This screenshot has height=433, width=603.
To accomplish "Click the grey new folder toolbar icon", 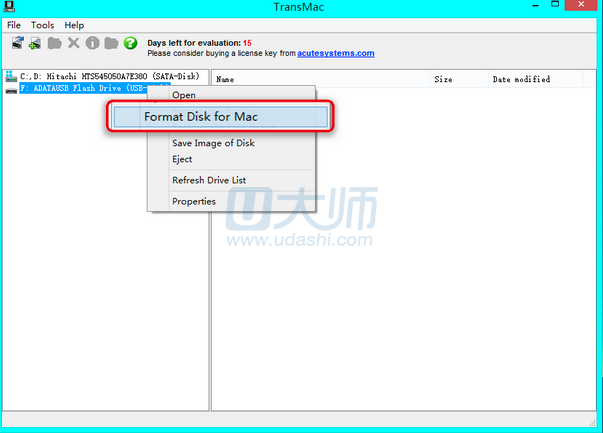I will (55, 44).
